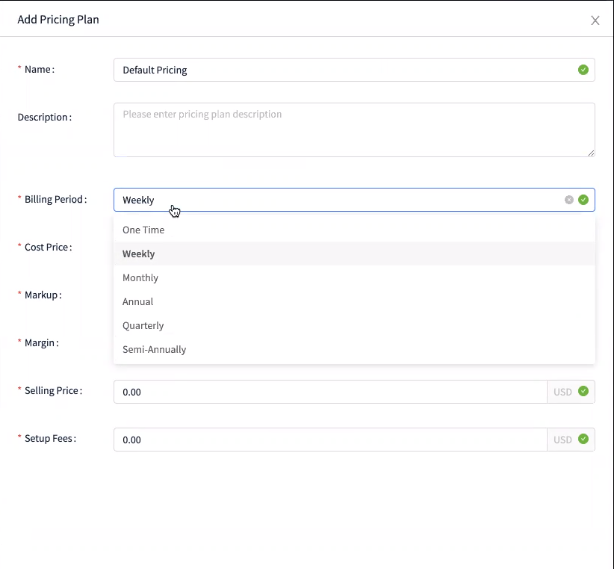Click into the Name text field

pyautogui.click(x=340, y=70)
